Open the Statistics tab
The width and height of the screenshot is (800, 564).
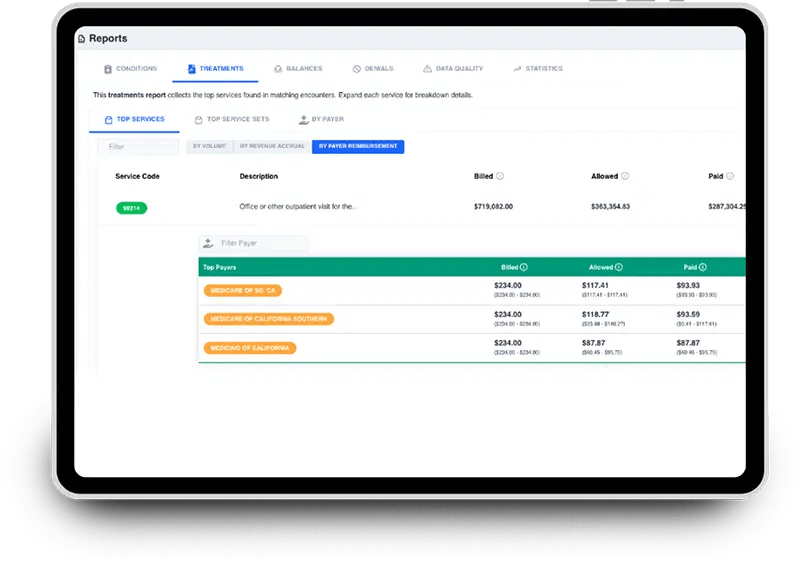pyautogui.click(x=538, y=69)
